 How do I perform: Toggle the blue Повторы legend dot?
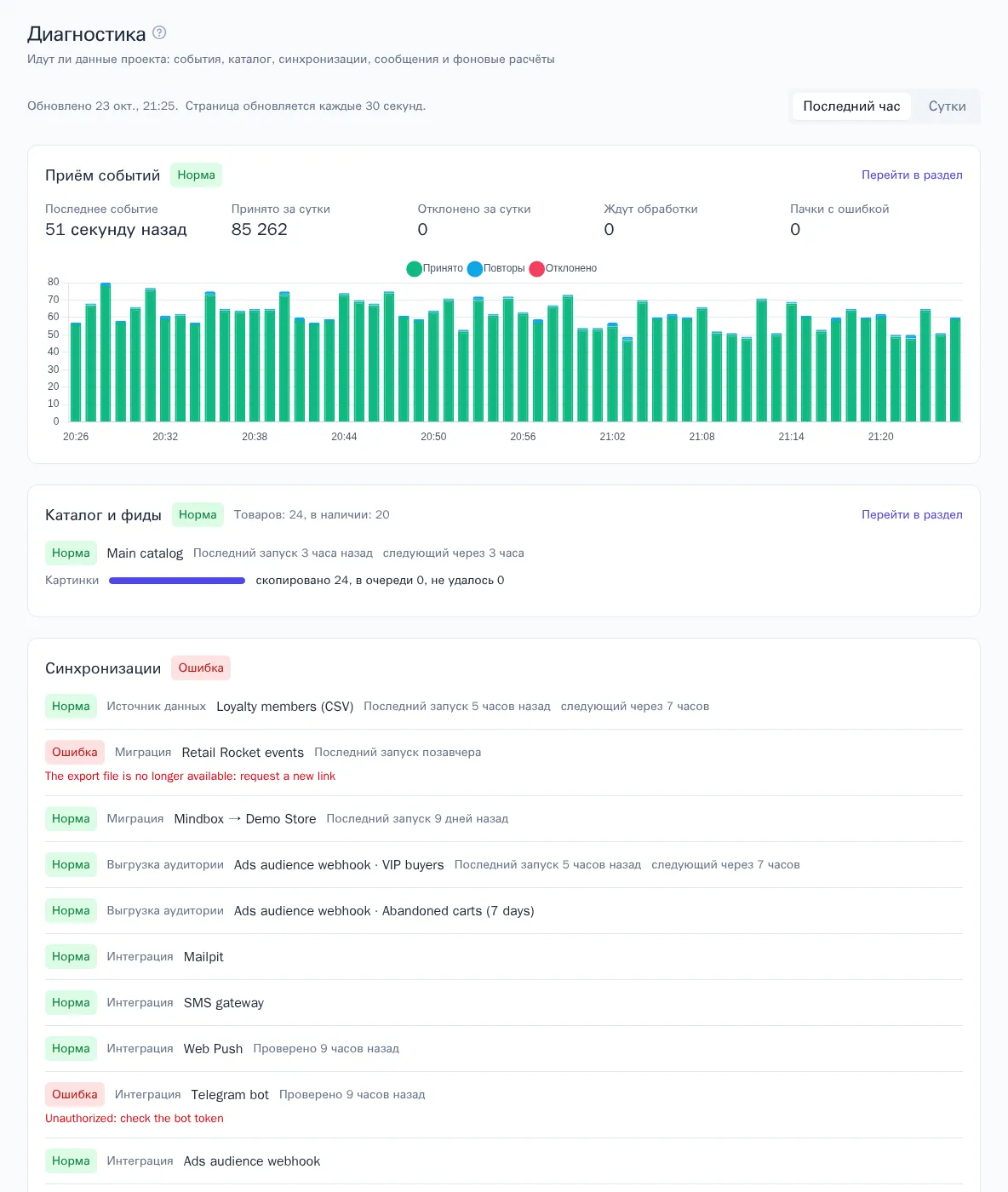click(475, 268)
